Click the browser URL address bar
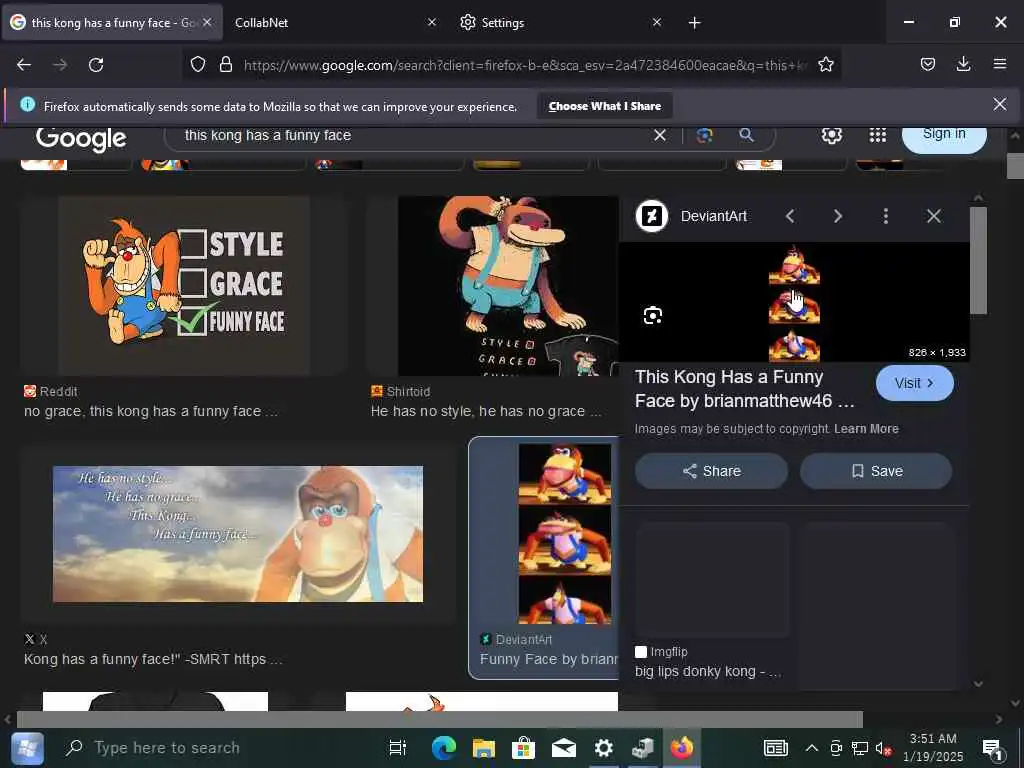Screen dimensions: 1024x768 522,65
